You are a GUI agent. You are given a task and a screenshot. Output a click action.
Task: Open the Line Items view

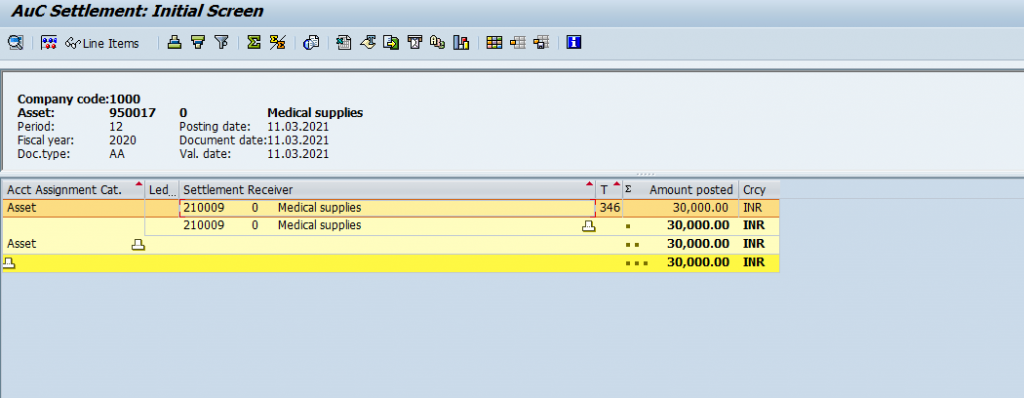102,43
